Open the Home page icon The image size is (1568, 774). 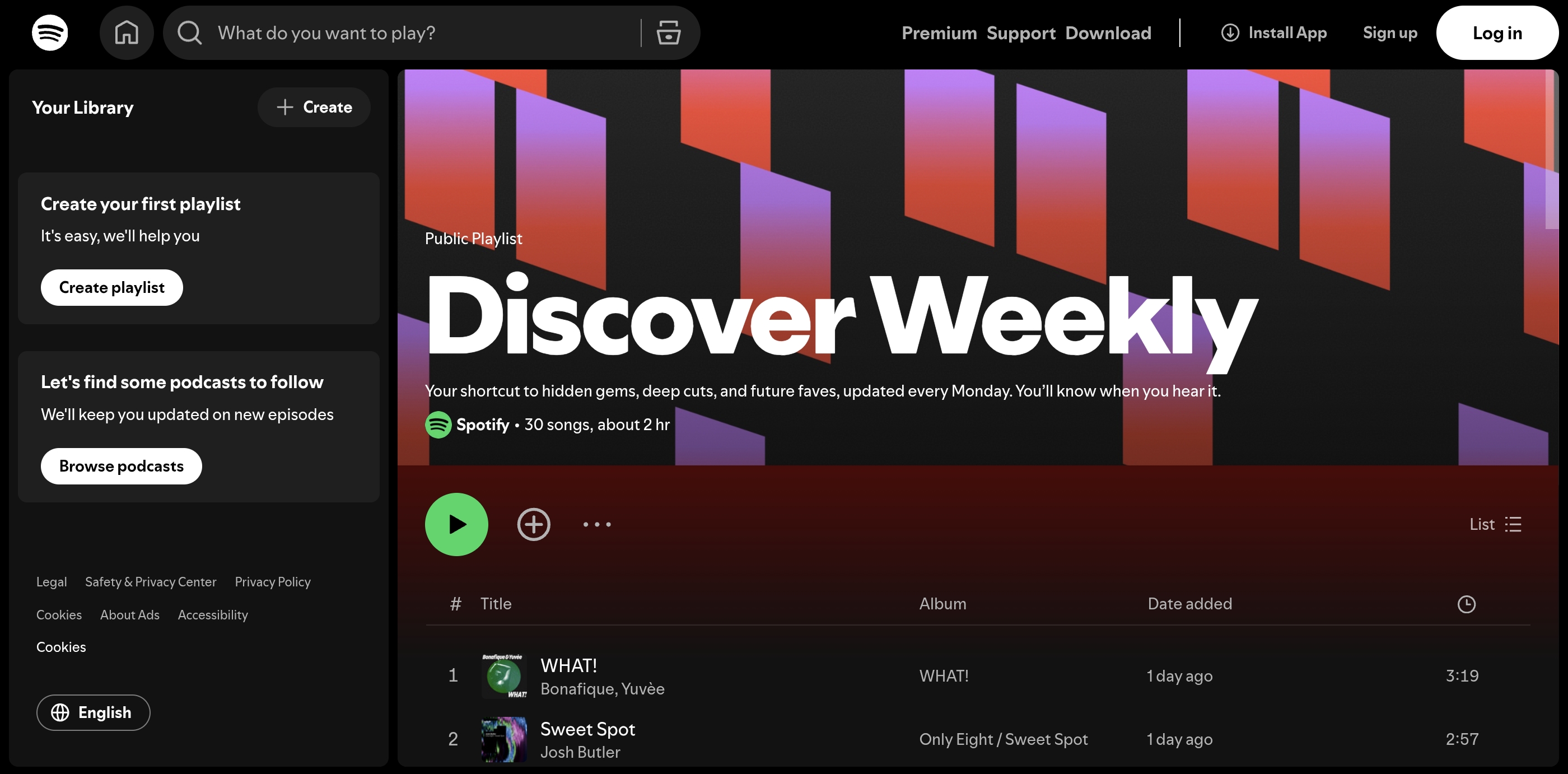pyautogui.click(x=127, y=32)
